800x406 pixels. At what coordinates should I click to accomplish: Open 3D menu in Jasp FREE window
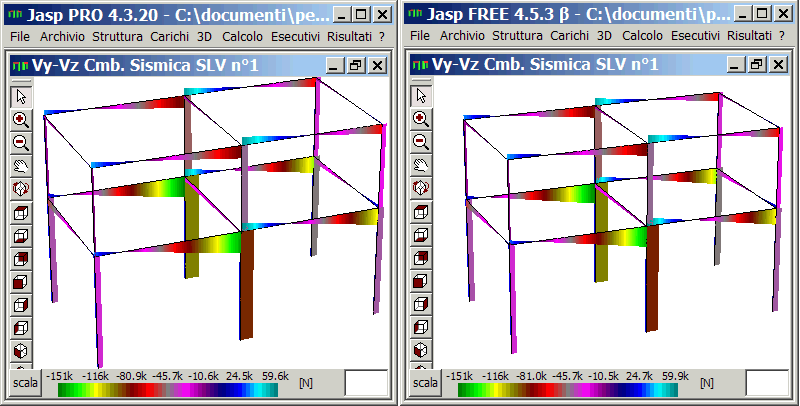(x=604, y=36)
